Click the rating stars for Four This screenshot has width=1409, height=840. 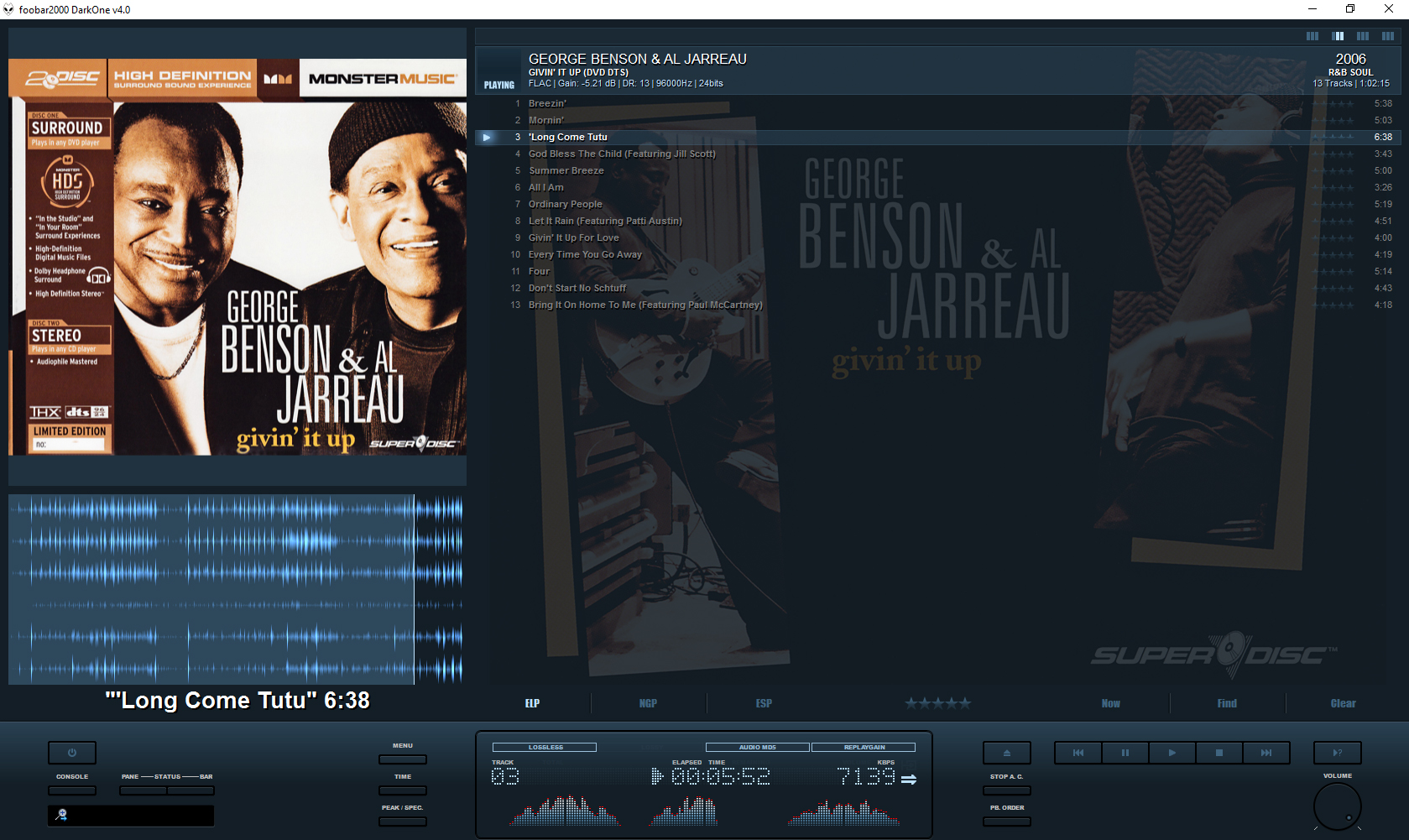[x=1333, y=271]
